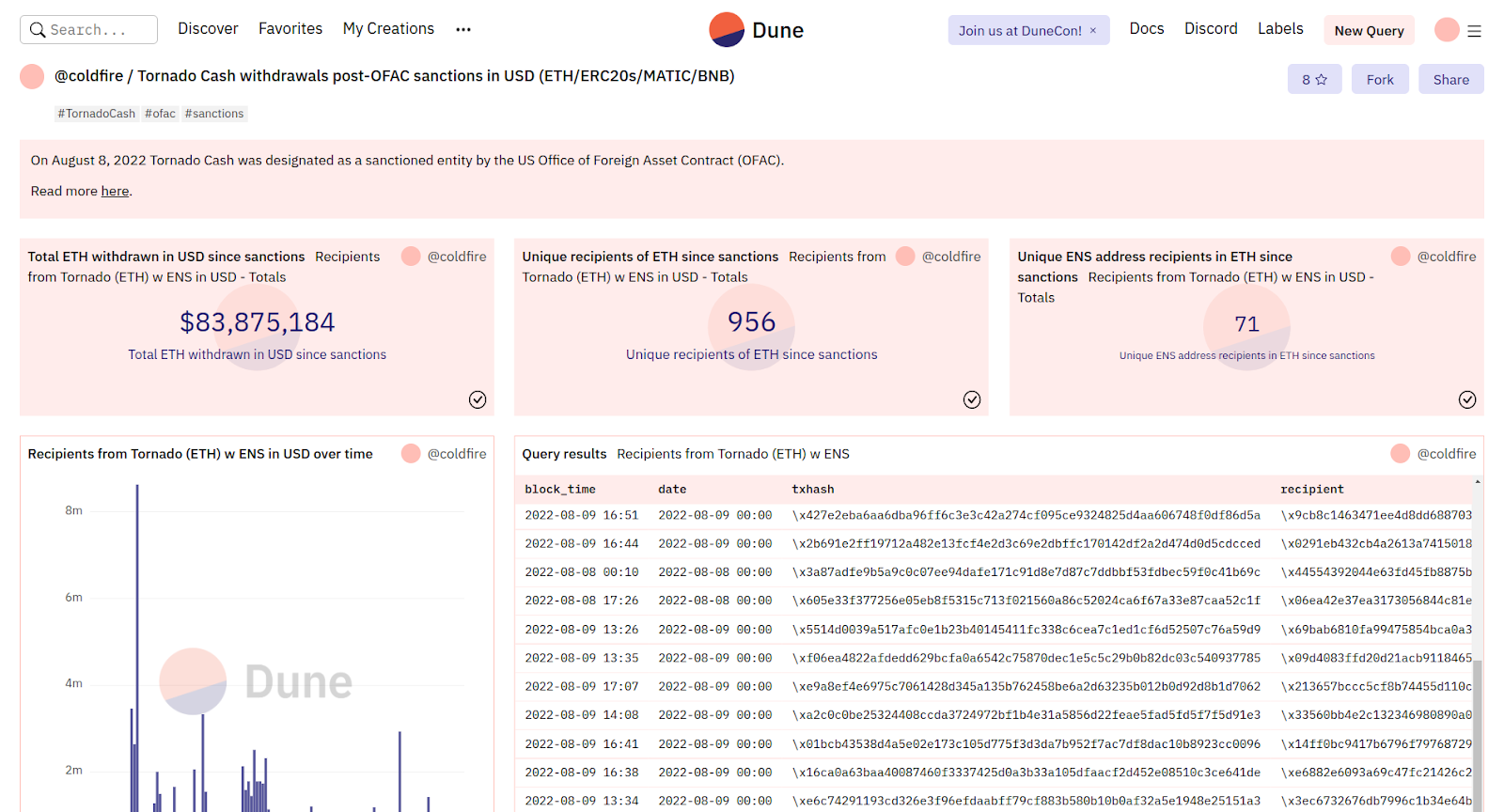Open the Labels page
Image resolution: width=1504 pixels, height=812 pixels.
(1280, 29)
